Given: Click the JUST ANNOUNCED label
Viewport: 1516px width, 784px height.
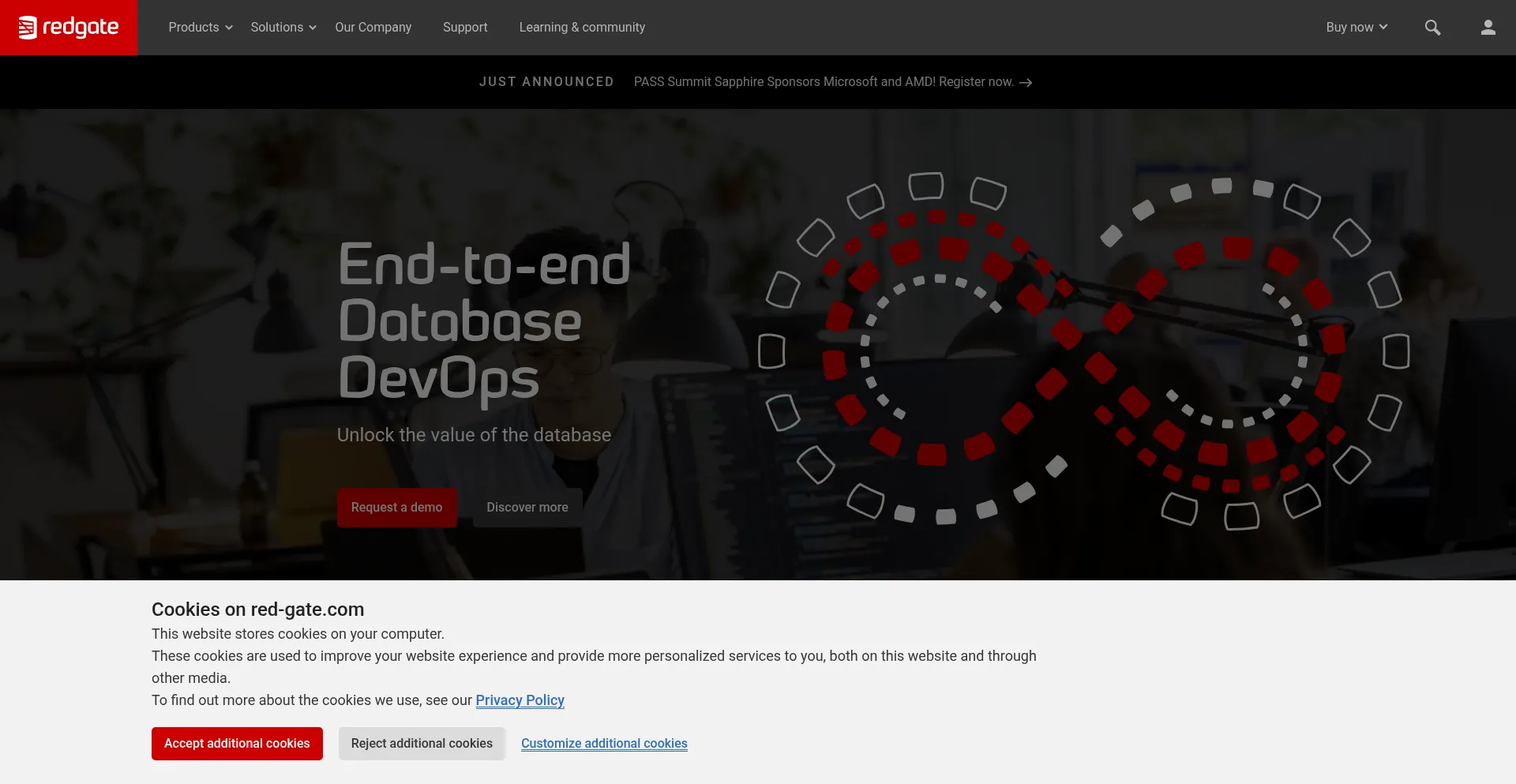Looking at the screenshot, I should coord(546,82).
